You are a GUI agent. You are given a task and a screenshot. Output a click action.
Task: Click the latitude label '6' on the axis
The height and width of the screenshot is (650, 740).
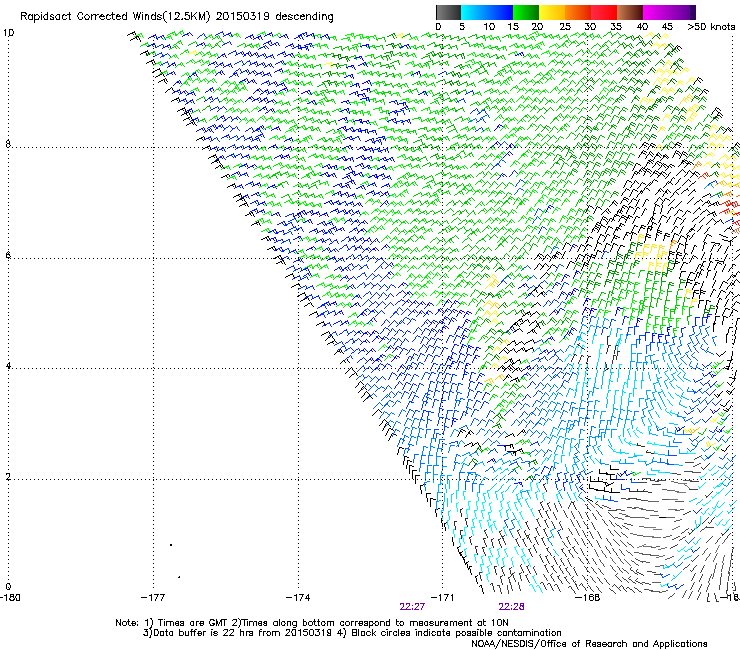pyautogui.click(x=8, y=255)
